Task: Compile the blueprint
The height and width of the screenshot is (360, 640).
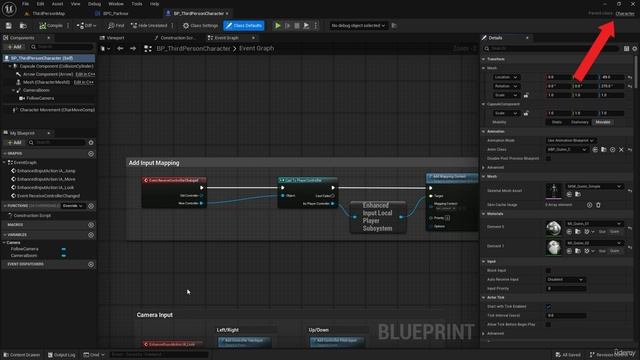Action: (x=51, y=26)
